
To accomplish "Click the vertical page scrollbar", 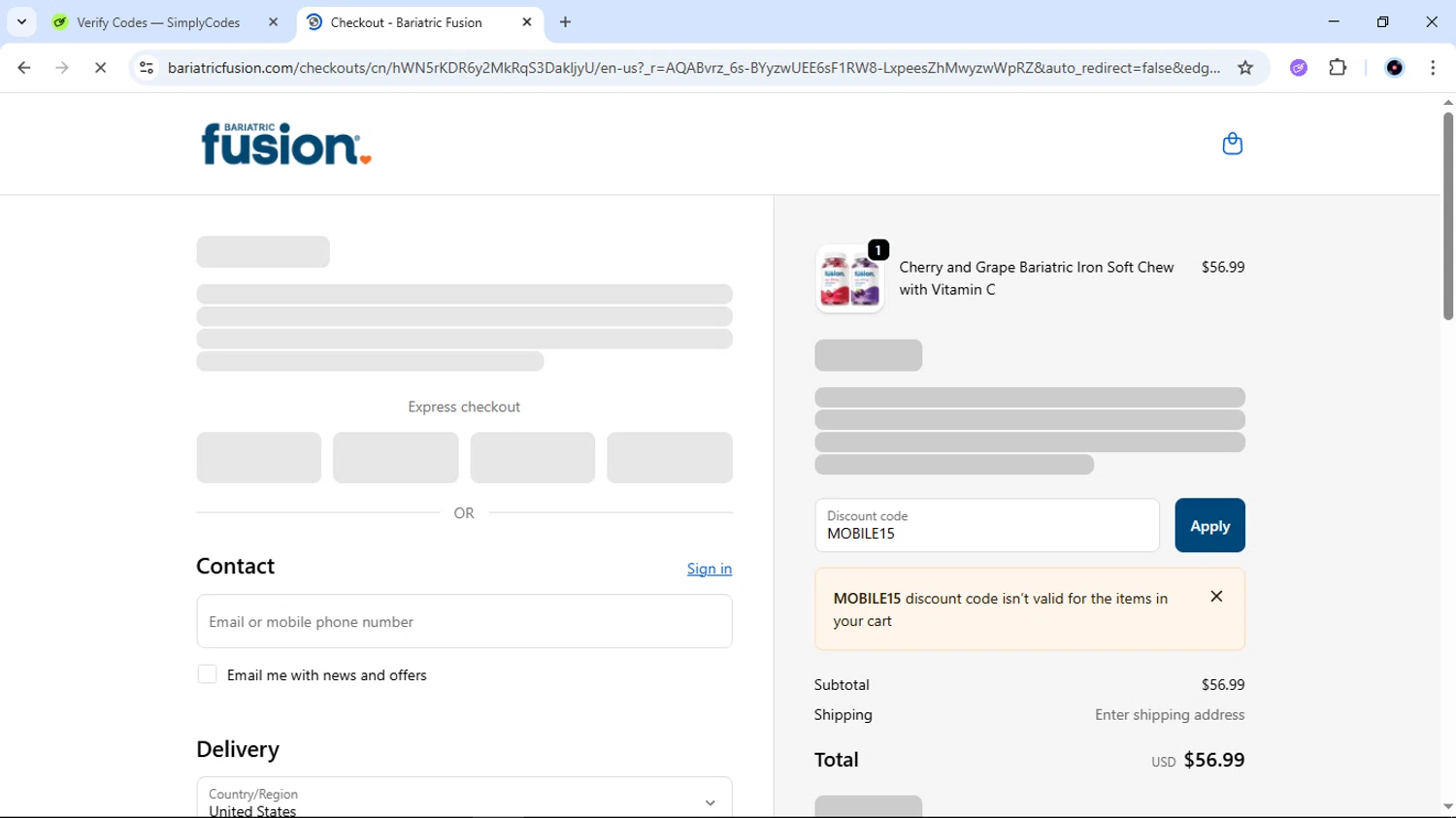I will tap(1447, 215).
